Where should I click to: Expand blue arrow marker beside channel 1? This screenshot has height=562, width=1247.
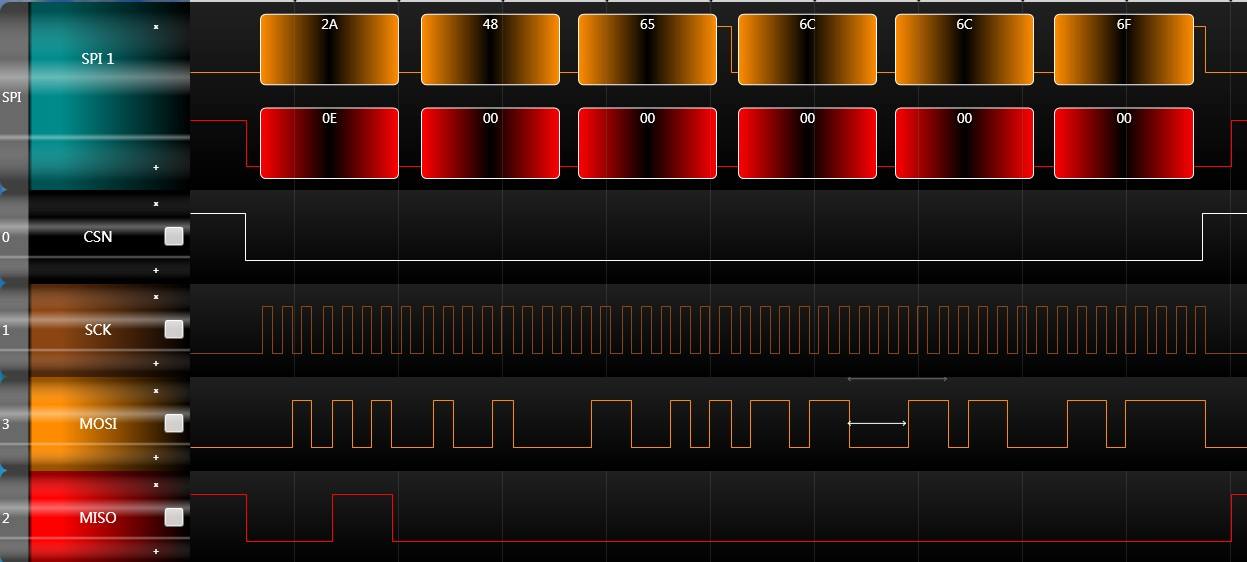tap(3, 283)
